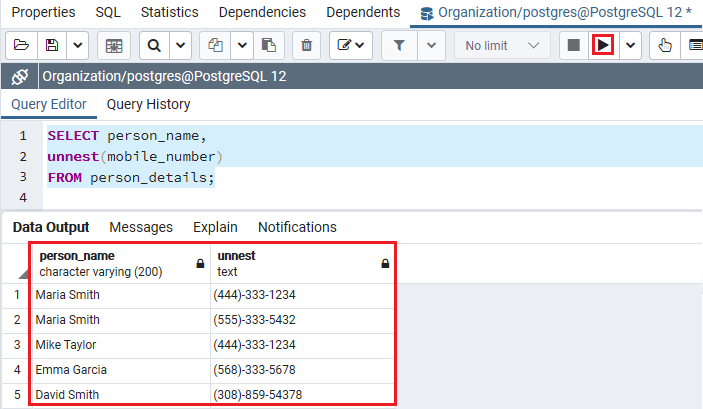Expand the filter options dropdown
The height and width of the screenshot is (409, 703).
tap(431, 45)
